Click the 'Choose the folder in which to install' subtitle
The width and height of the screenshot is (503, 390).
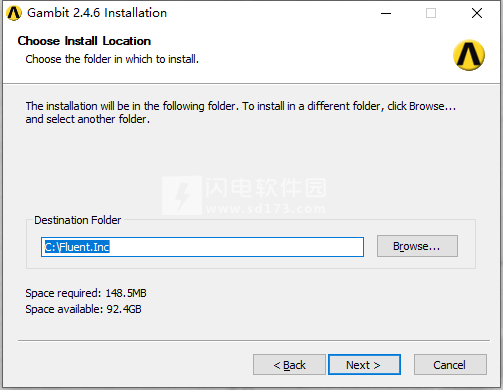[x=112, y=59]
